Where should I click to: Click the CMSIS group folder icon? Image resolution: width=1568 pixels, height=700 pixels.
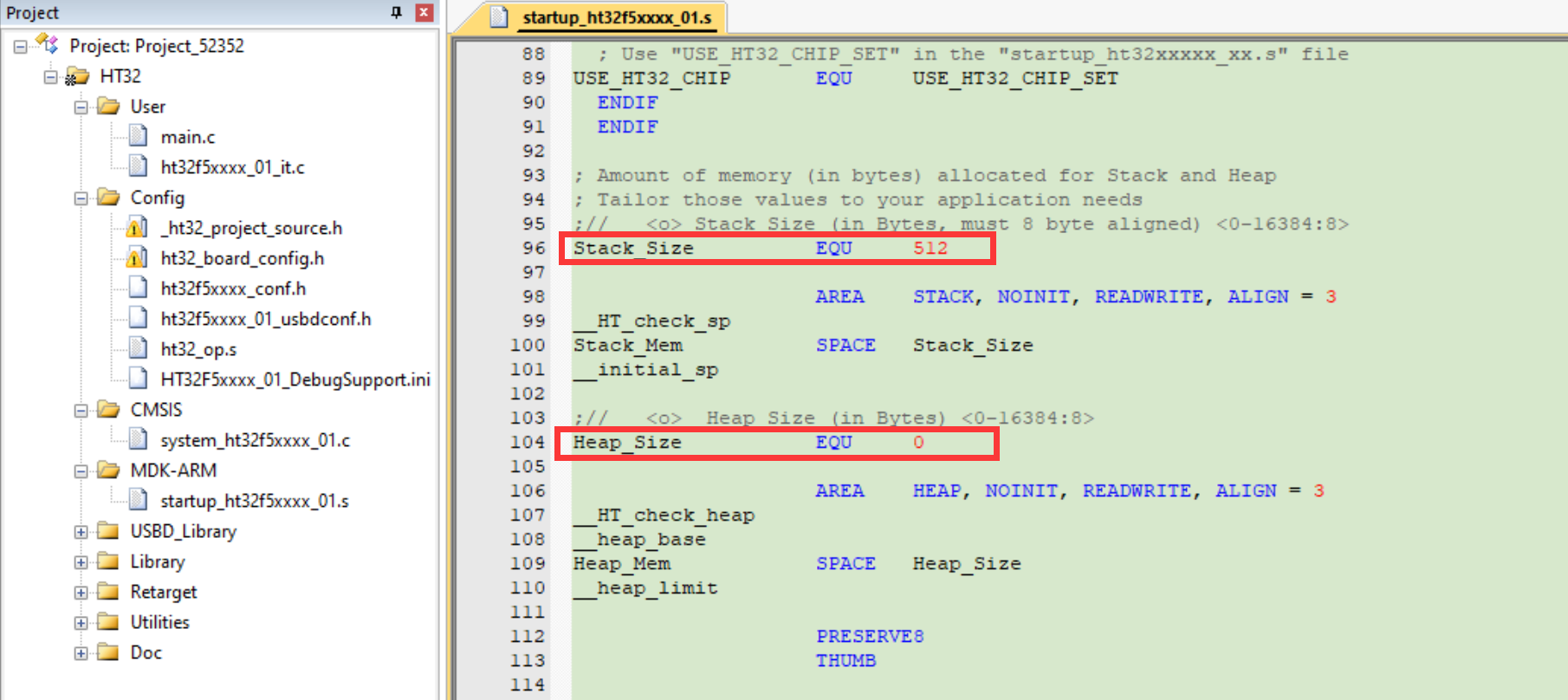tap(108, 409)
